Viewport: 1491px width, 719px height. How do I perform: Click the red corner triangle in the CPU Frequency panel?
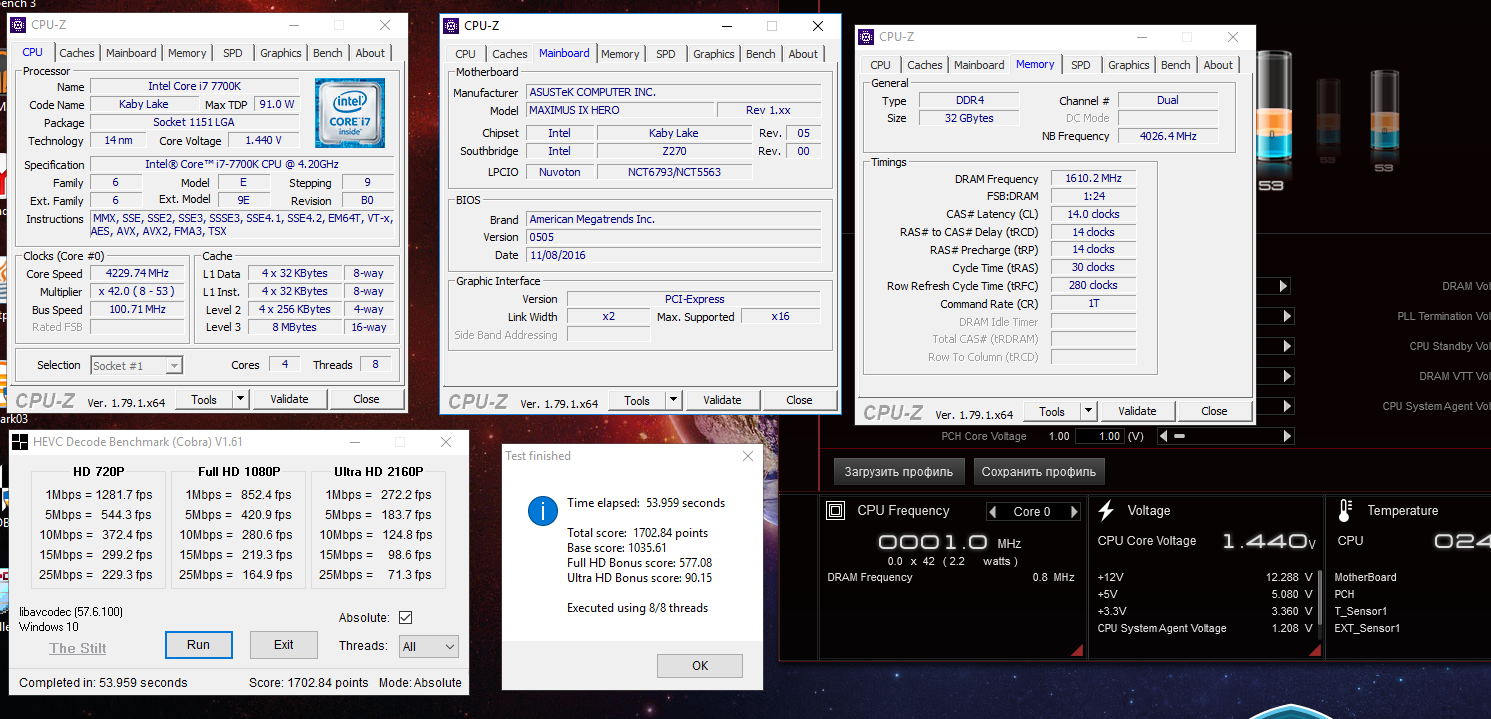(x=1076, y=650)
